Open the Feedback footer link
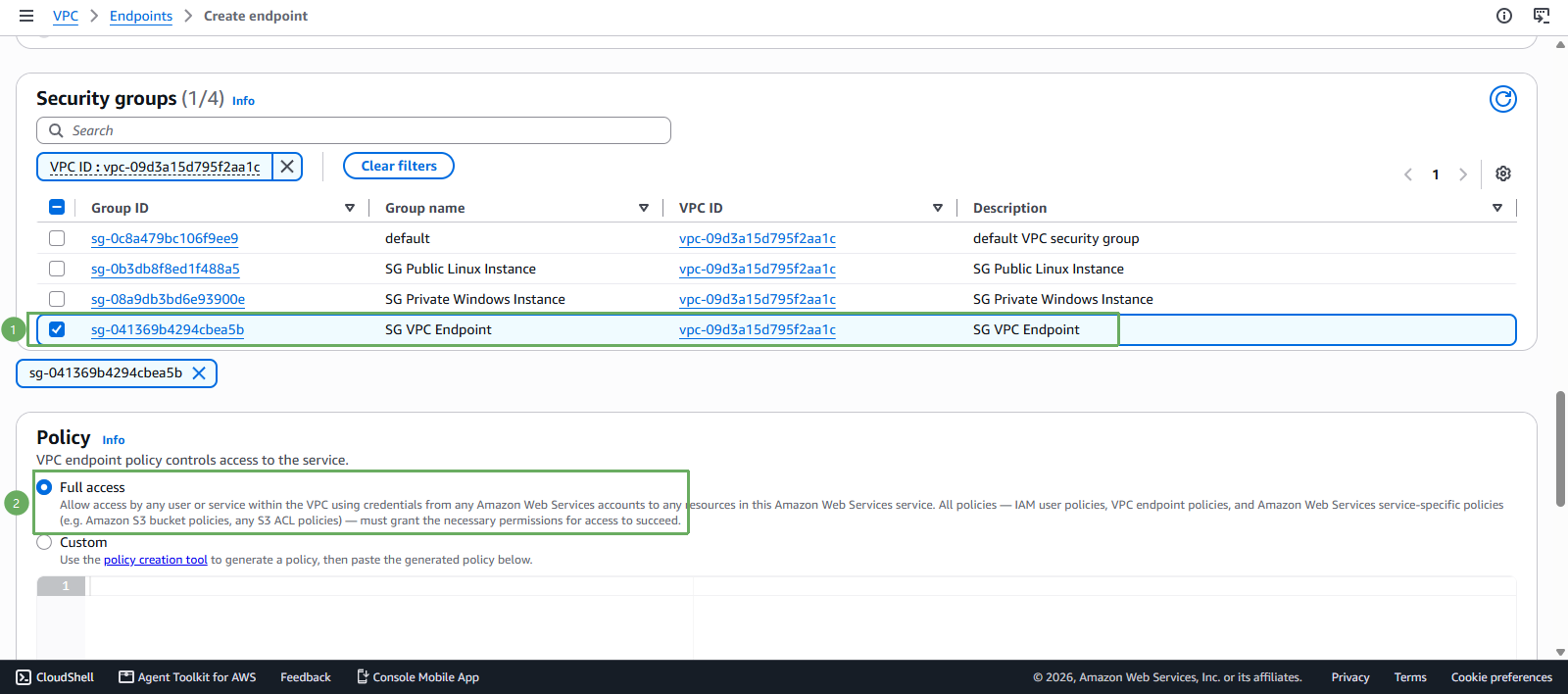The width and height of the screenshot is (1568, 694). (x=306, y=677)
